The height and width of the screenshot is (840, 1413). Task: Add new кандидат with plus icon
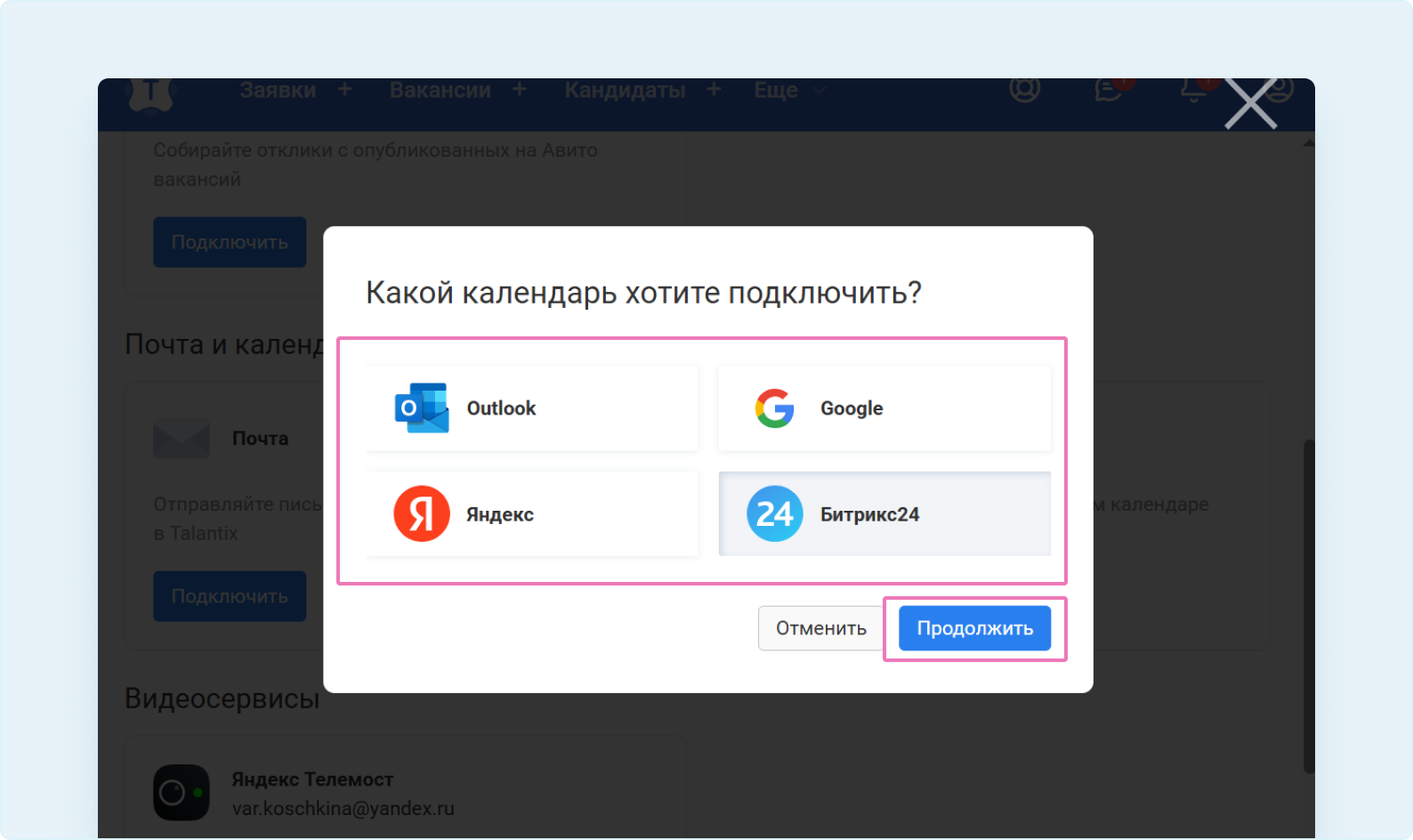(x=714, y=89)
